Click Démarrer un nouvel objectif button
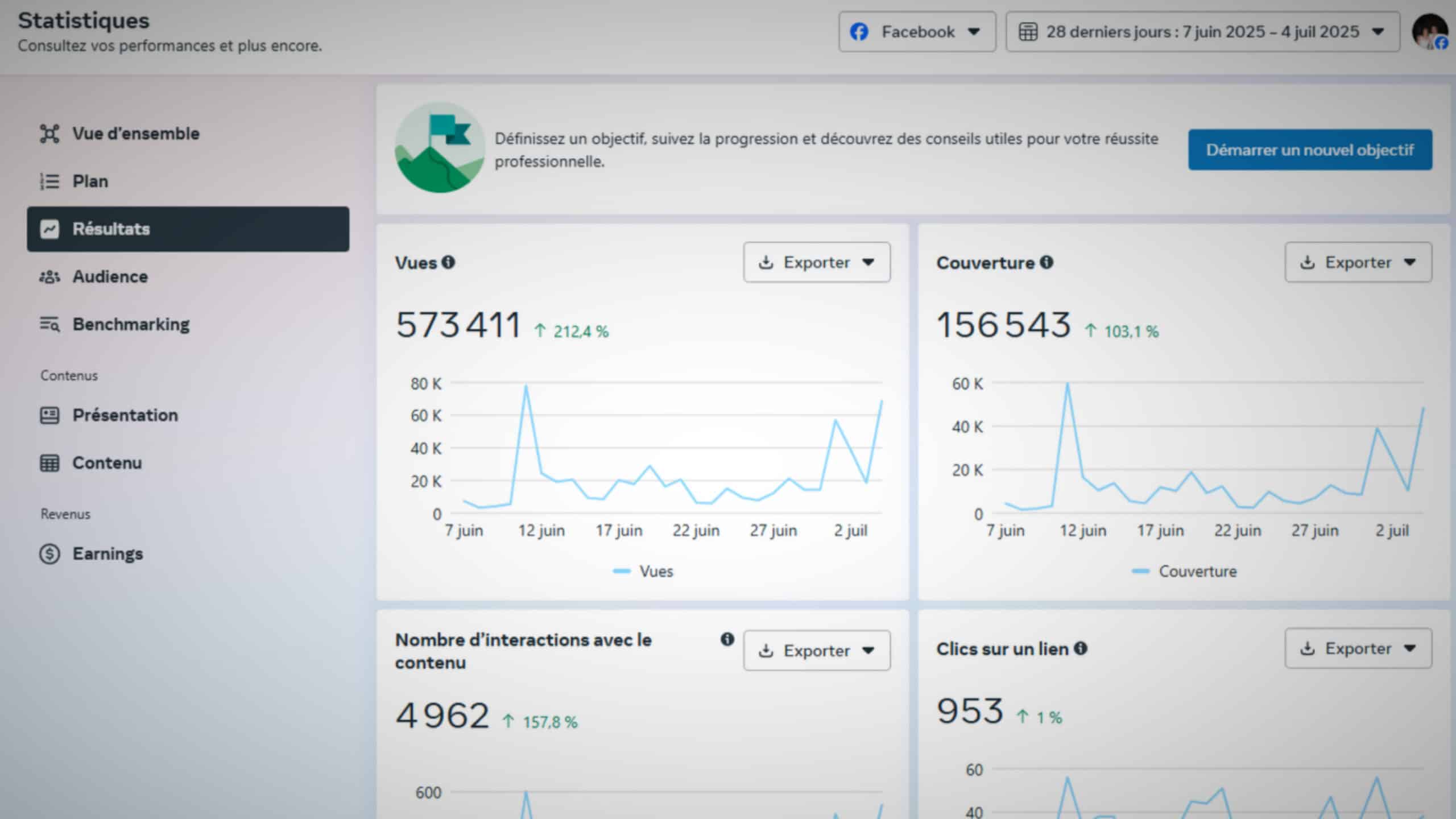1456x819 pixels. coord(1310,150)
